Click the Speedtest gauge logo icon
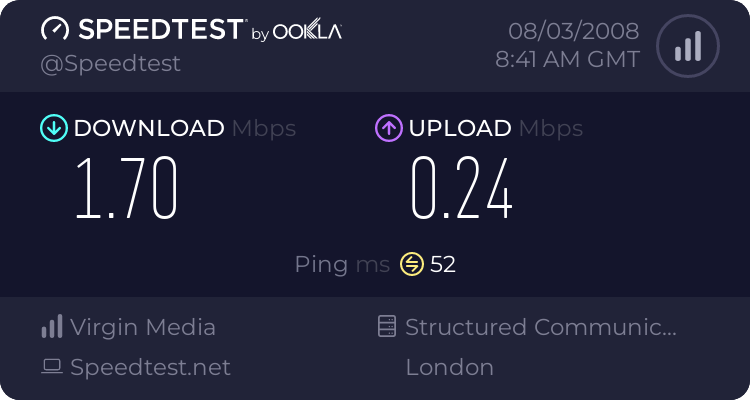750x400 pixels. (x=55, y=29)
